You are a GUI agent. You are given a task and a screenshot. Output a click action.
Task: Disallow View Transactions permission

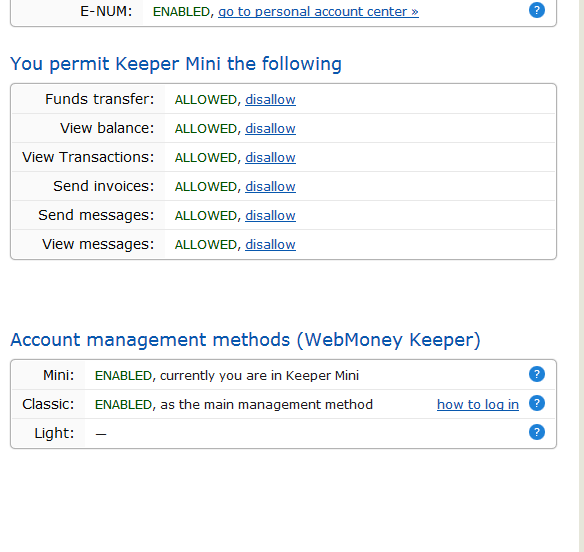click(270, 158)
